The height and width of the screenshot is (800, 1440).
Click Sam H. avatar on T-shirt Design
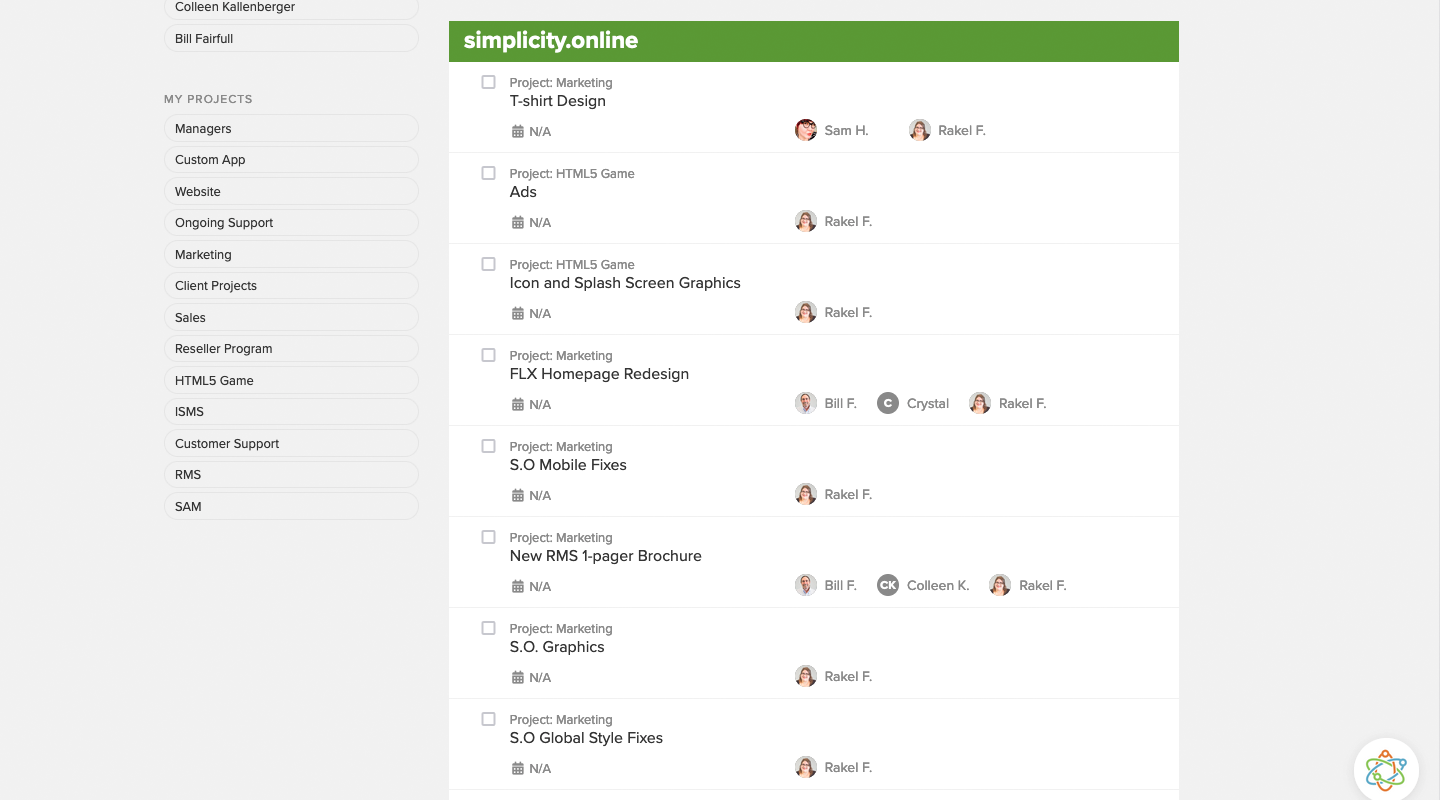coord(806,130)
